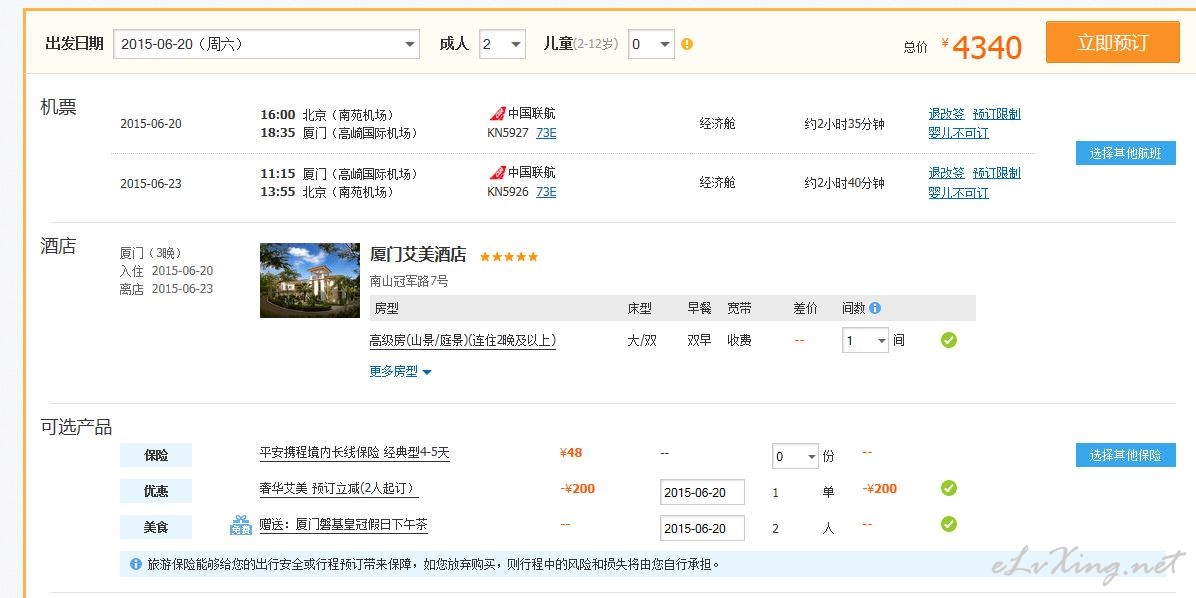
Task: Click the return flight date 2015-06-23
Action: click(151, 184)
